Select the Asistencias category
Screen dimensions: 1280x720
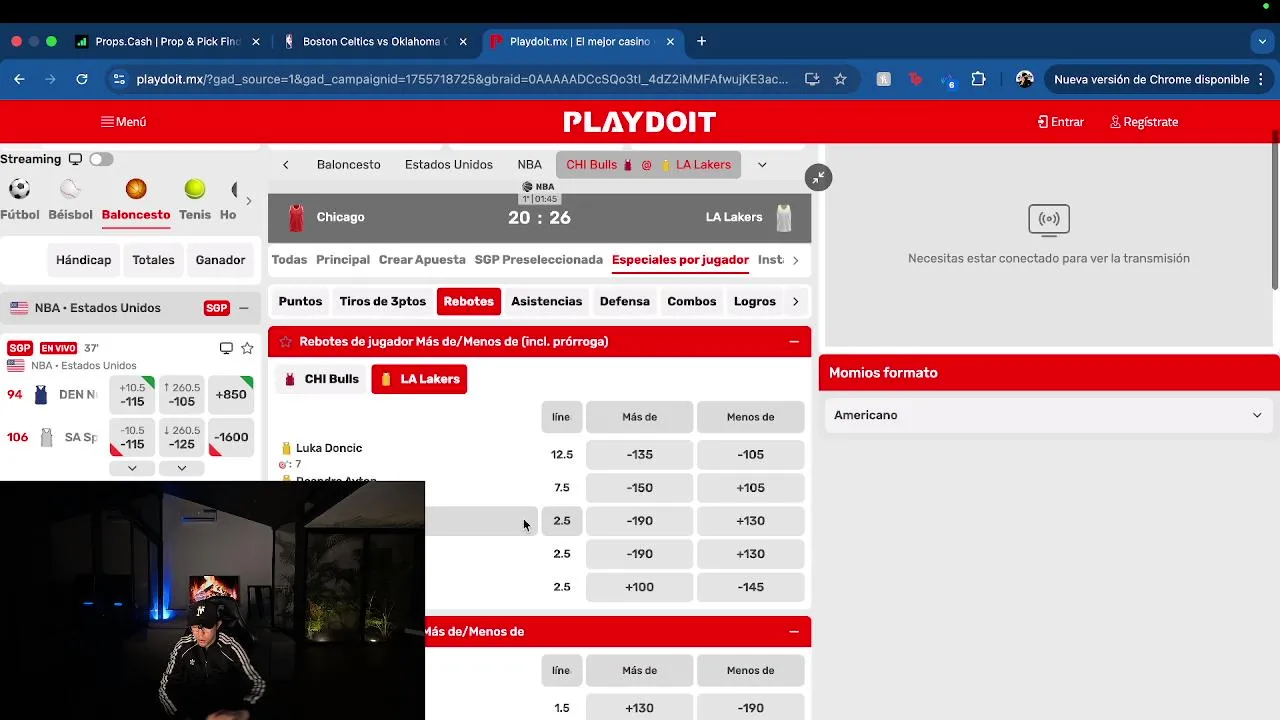546,301
